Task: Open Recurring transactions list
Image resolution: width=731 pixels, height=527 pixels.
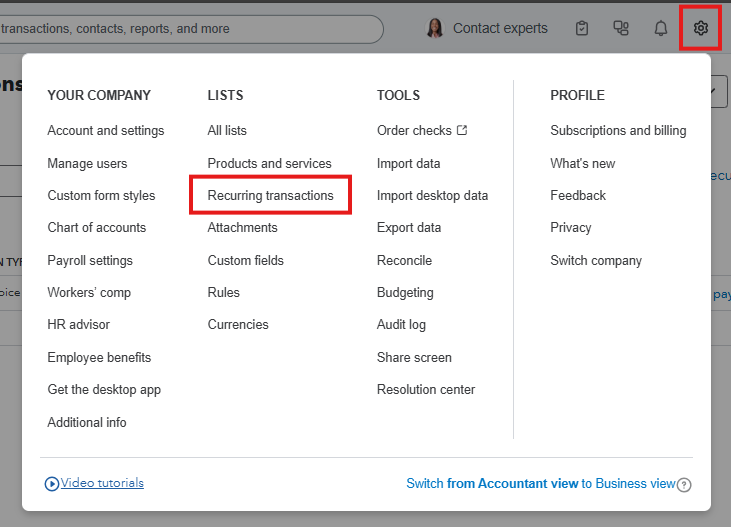Action: click(270, 195)
